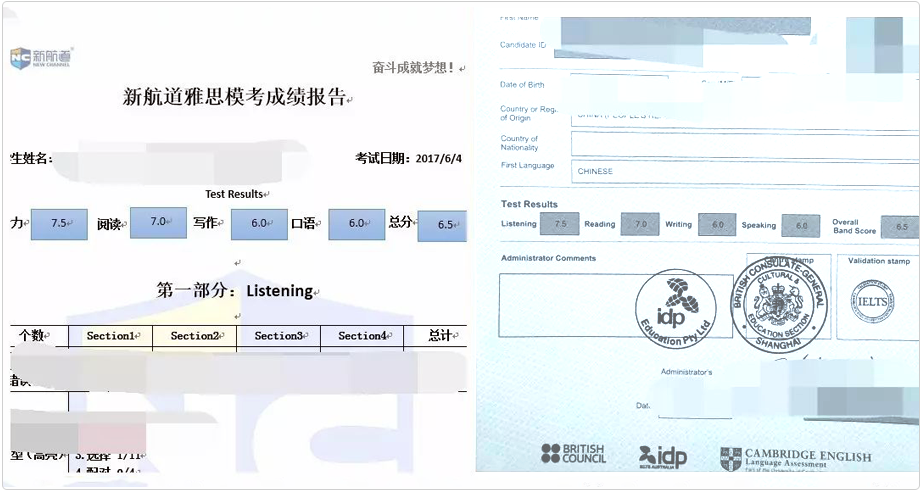Click the Listening label on the certificate
The image size is (921, 491).
(x=519, y=224)
